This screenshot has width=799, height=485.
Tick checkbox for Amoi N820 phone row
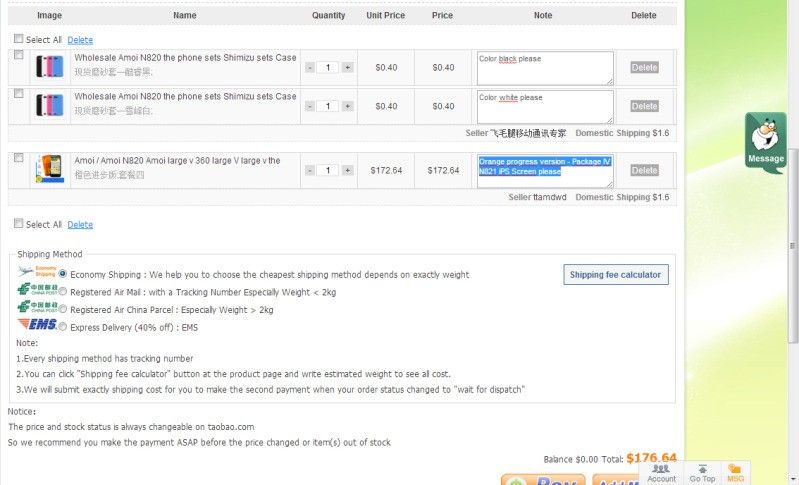click(19, 158)
